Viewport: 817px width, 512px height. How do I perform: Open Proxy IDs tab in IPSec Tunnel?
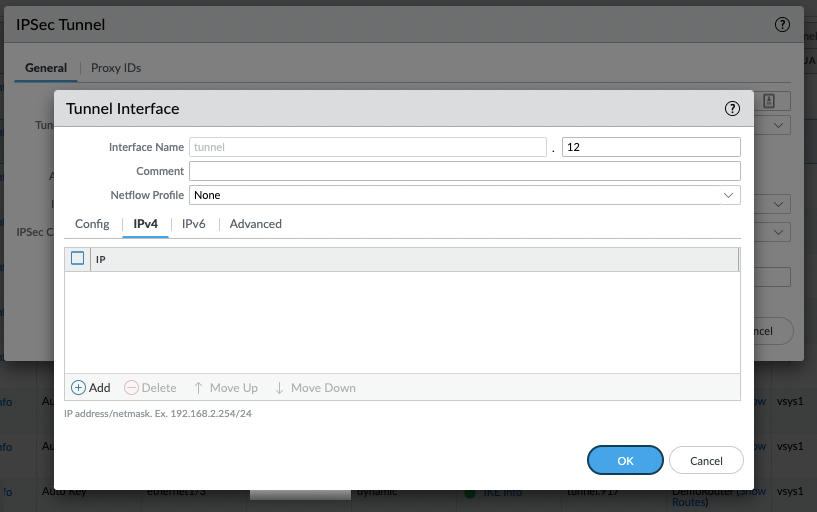tap(116, 68)
